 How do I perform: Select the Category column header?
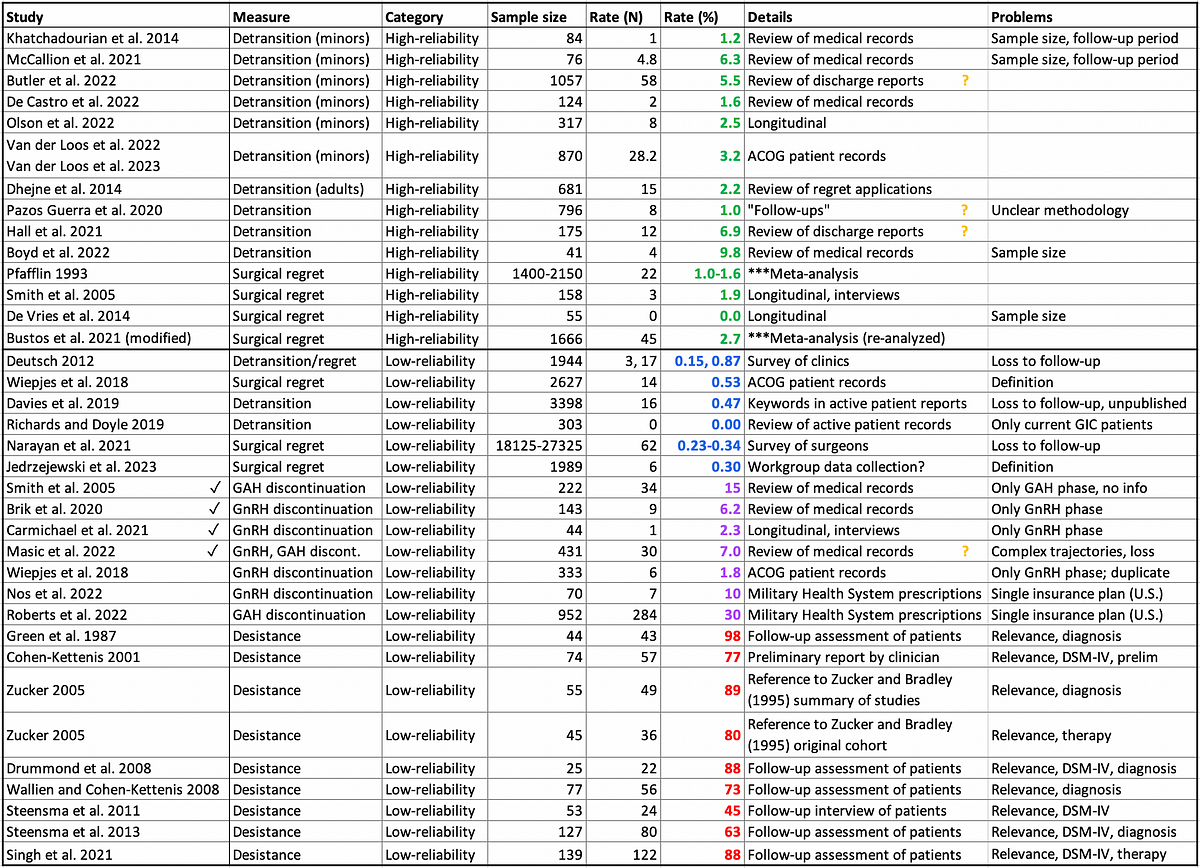click(x=416, y=17)
